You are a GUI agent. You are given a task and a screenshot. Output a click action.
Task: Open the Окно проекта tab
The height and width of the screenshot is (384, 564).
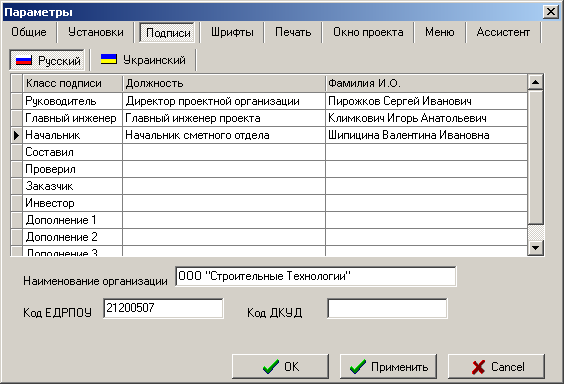pyautogui.click(x=368, y=32)
